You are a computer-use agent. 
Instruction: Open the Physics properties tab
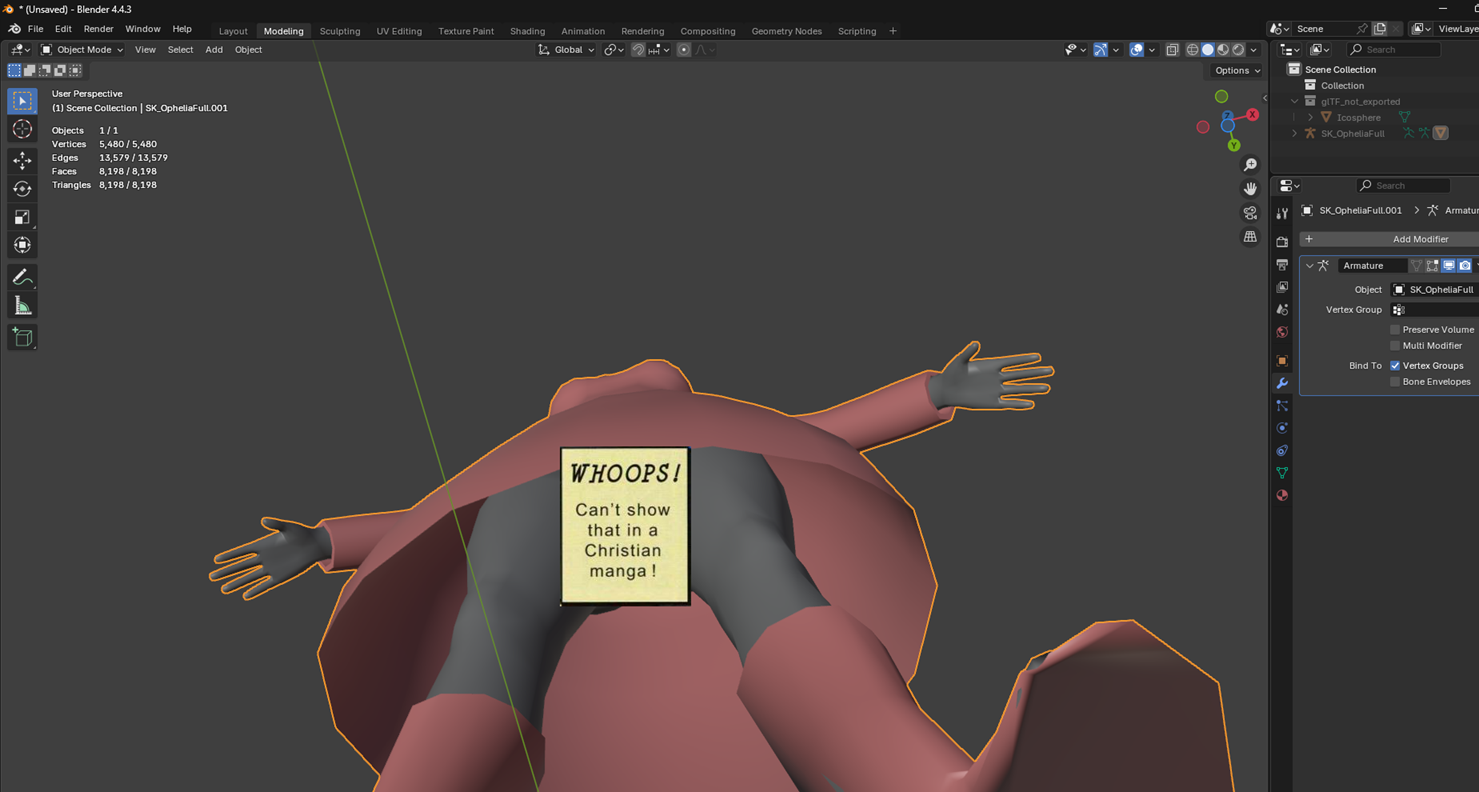click(1282, 428)
